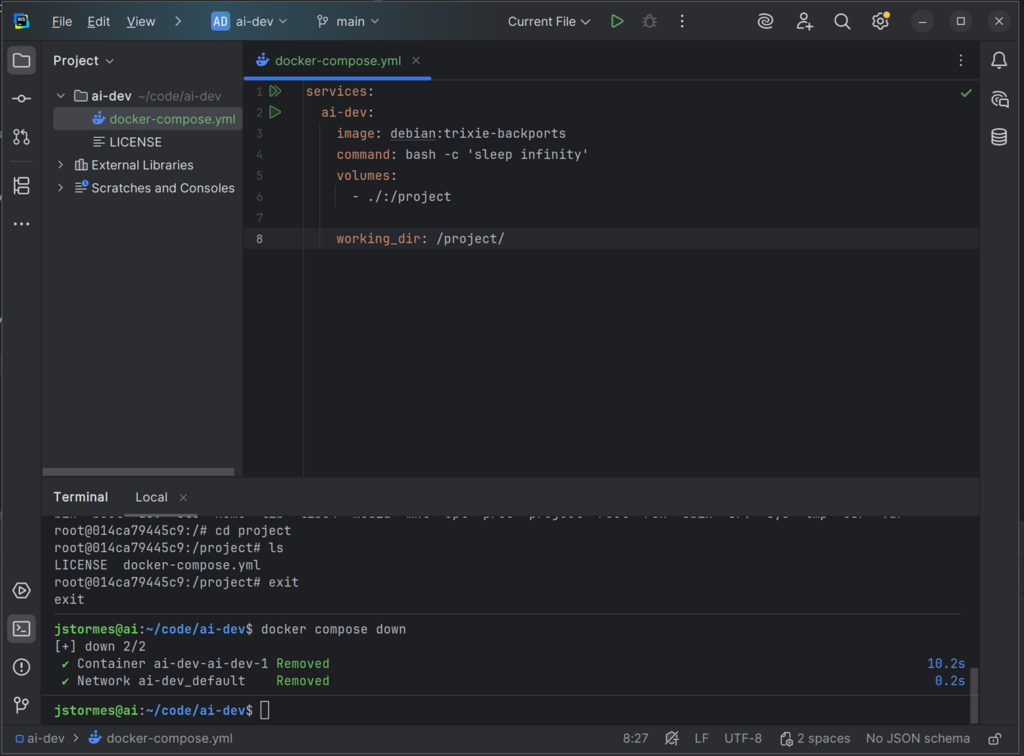The image size is (1024, 756).
Task: Select LICENSE file in project tree
Action: coord(135,142)
